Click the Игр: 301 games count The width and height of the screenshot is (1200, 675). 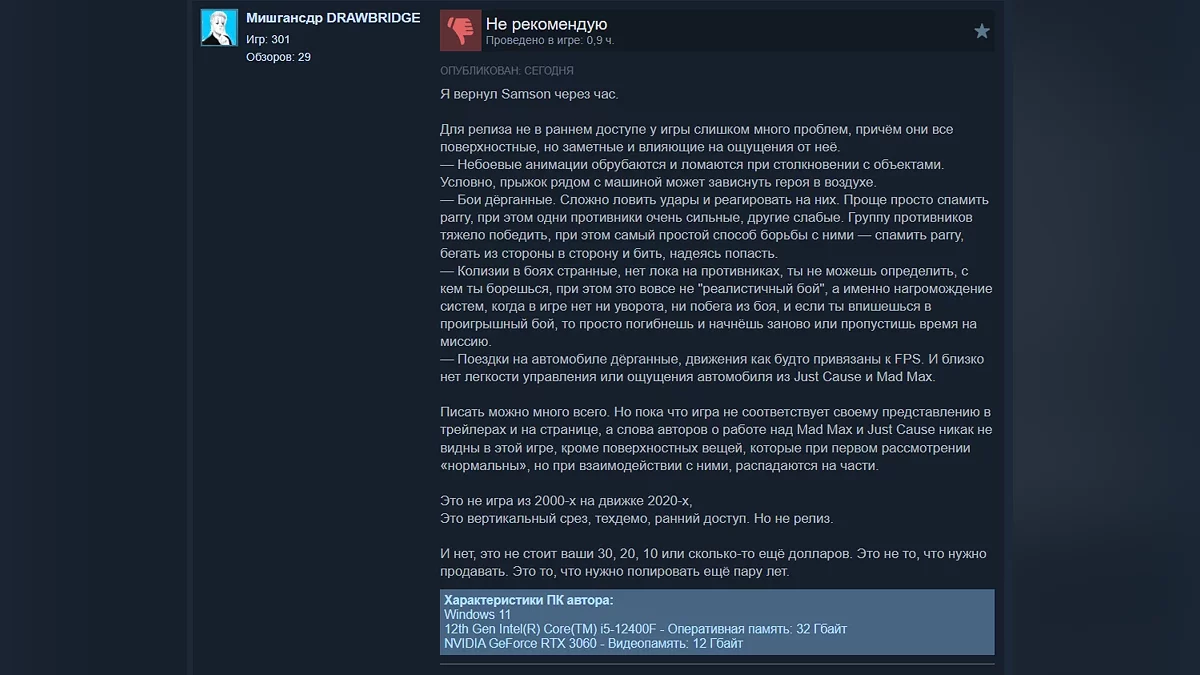[268, 39]
